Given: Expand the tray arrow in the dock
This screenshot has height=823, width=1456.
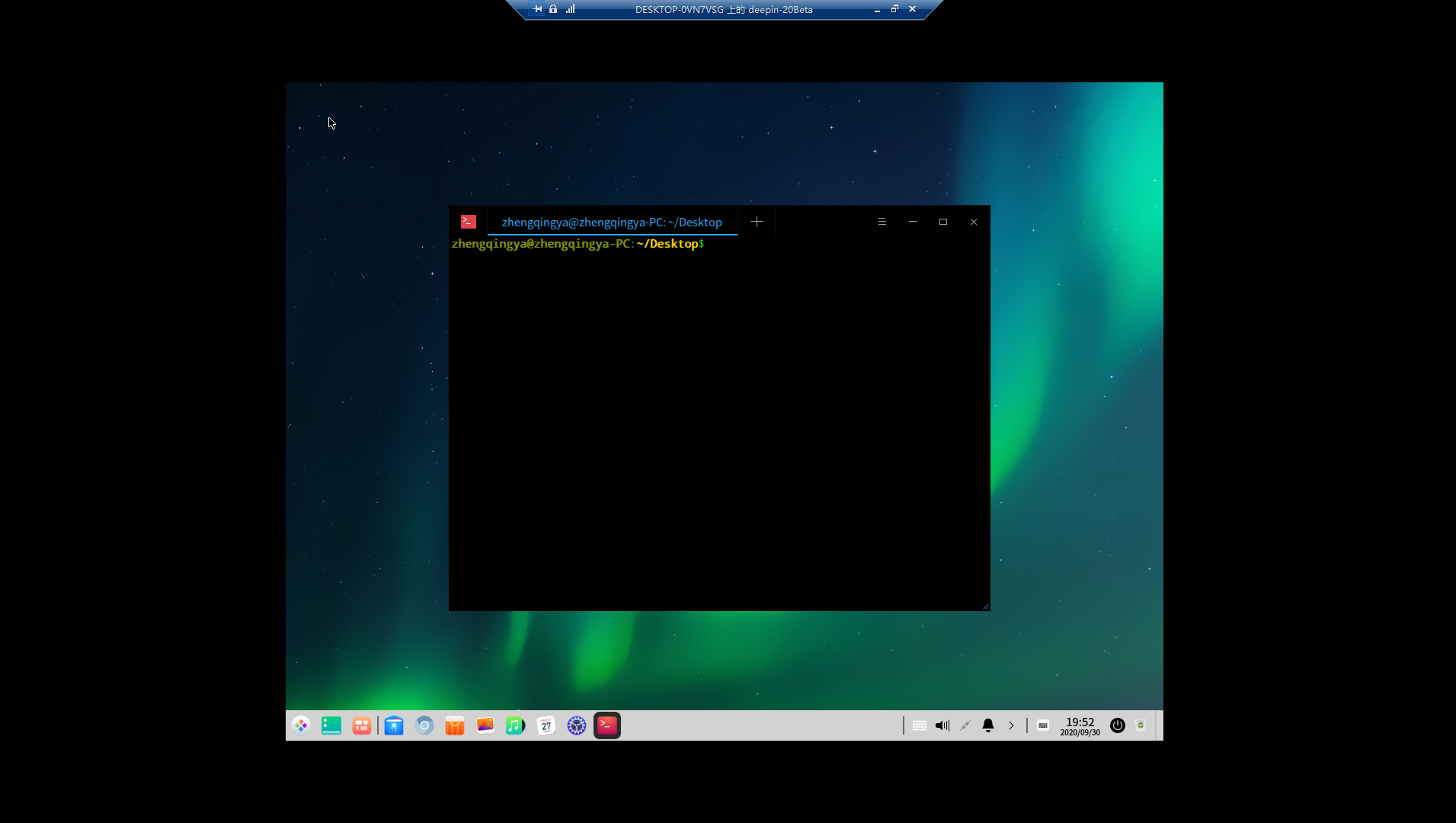Looking at the screenshot, I should pos(1011,725).
